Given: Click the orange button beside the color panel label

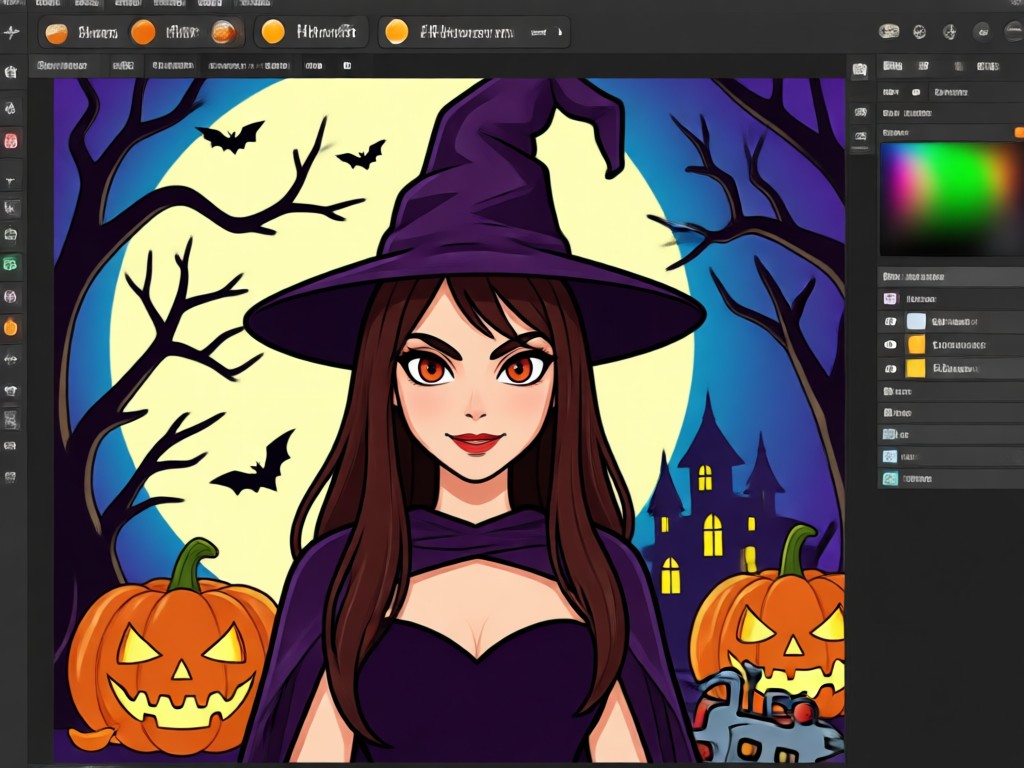Looking at the screenshot, I should (1019, 133).
